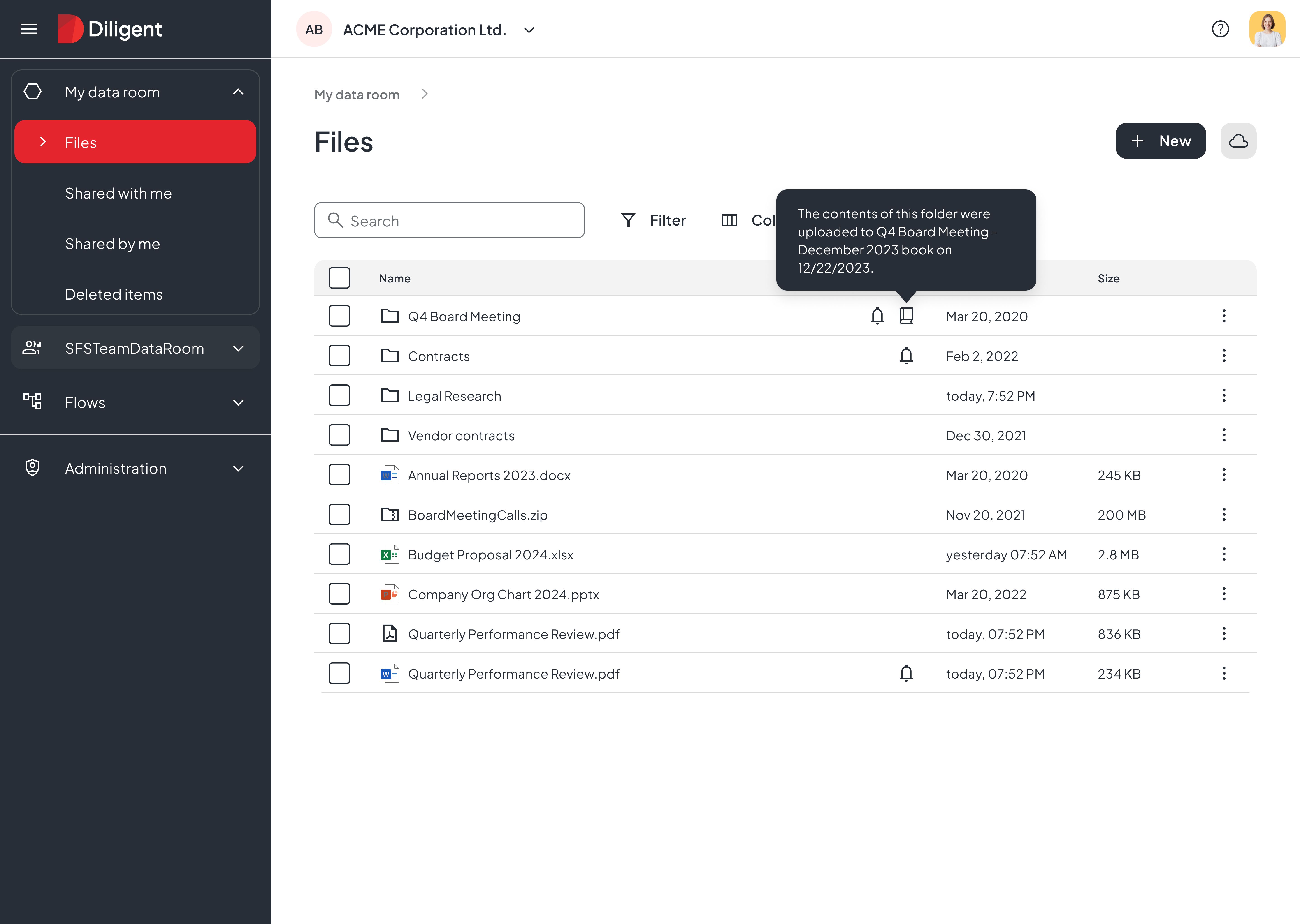Select checkbox for Budget Proposal 2024.xlsx

[339, 554]
